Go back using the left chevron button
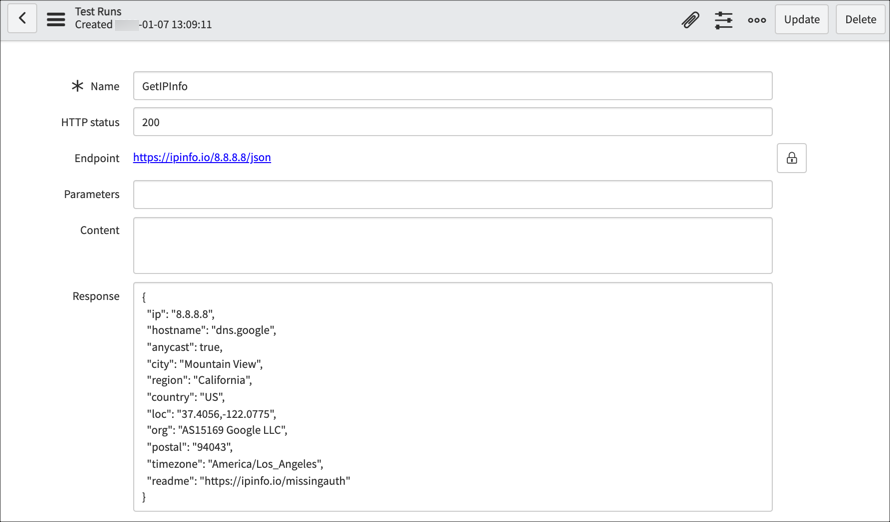 tap(22, 19)
